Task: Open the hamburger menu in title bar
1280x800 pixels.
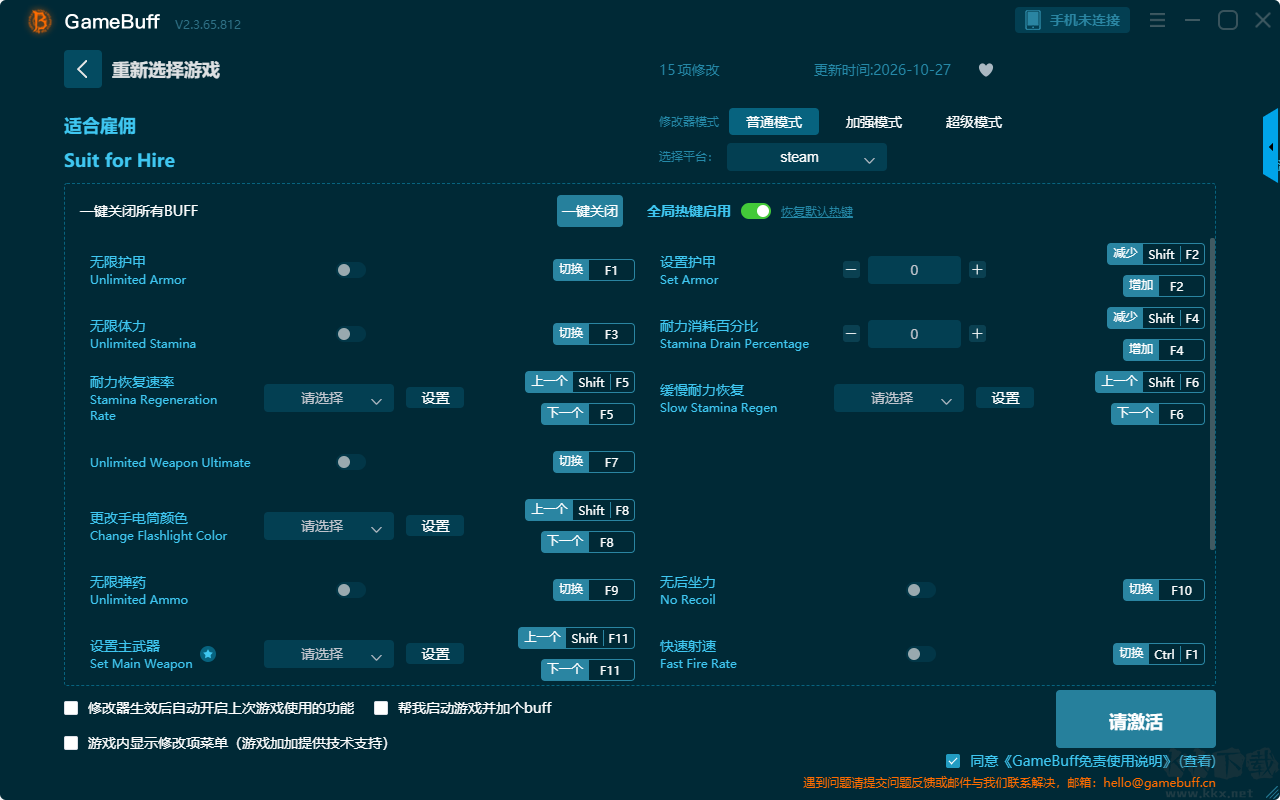Action: tap(1157, 20)
